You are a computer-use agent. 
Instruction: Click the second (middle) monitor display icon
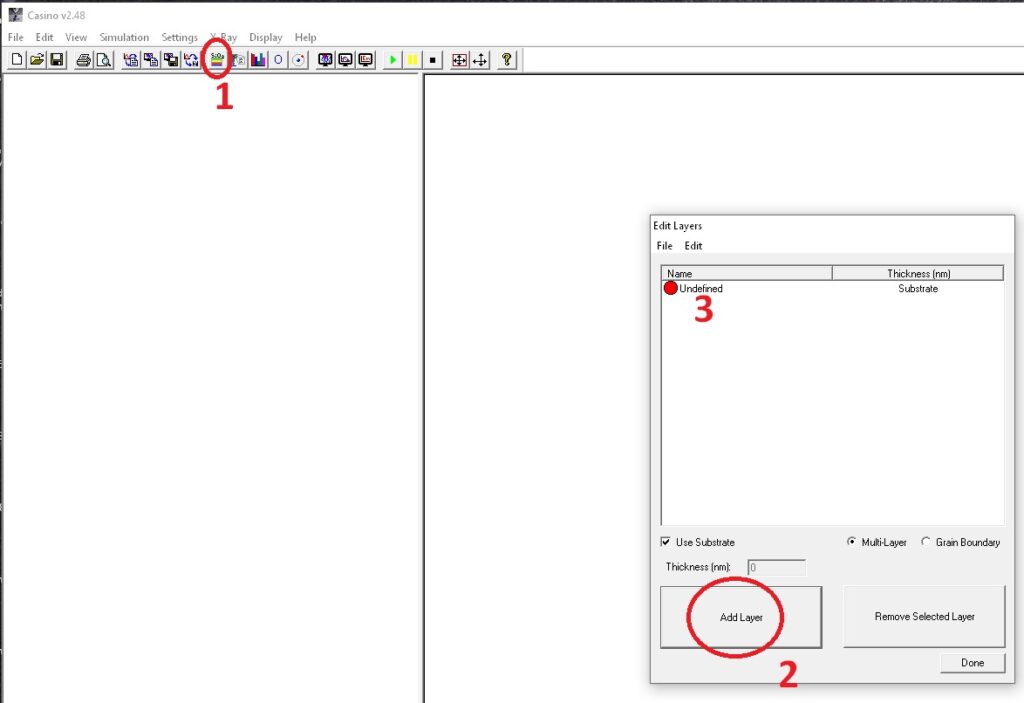[x=345, y=60]
